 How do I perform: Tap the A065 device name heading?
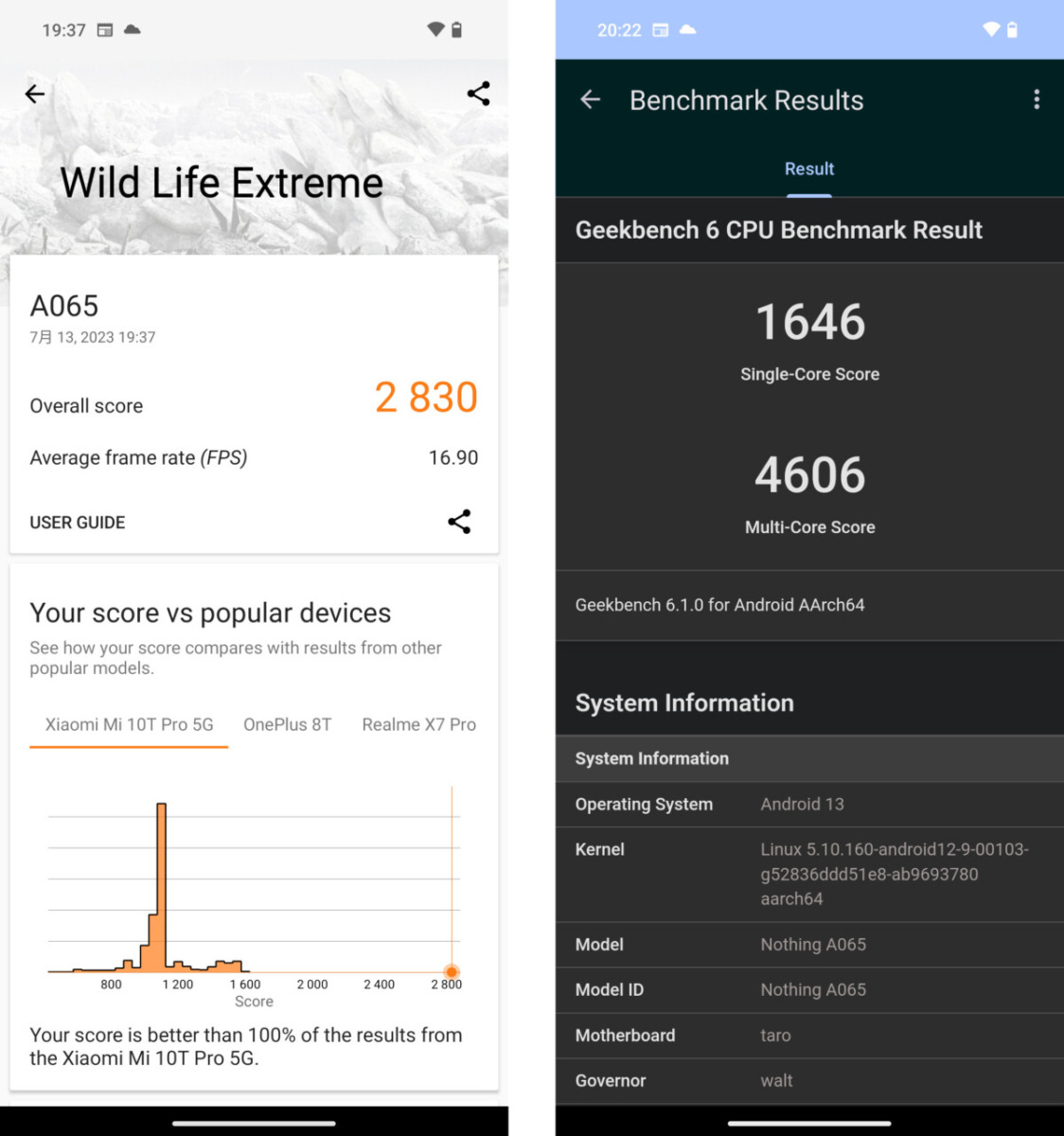(x=64, y=306)
